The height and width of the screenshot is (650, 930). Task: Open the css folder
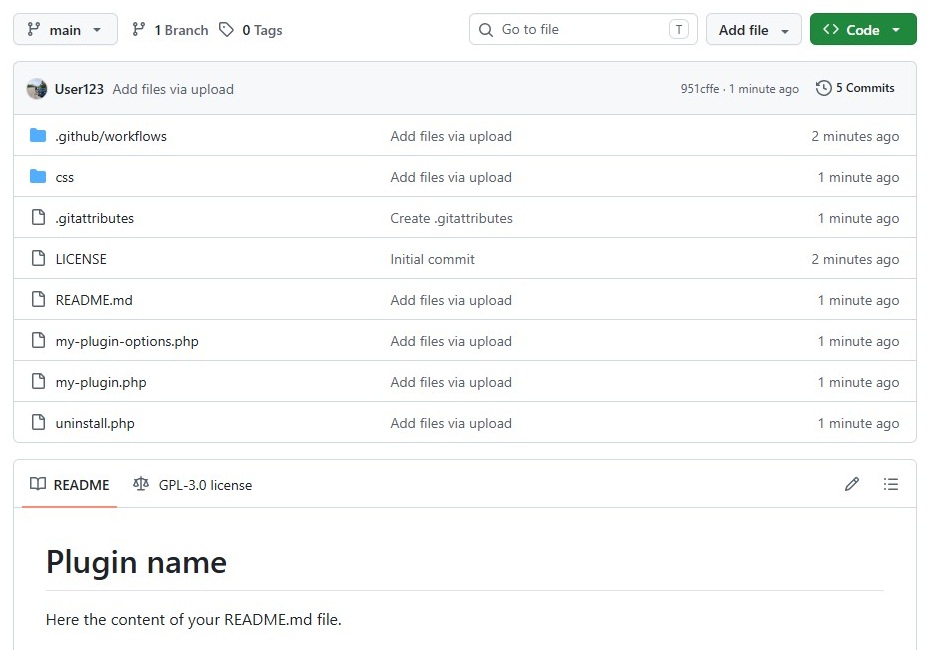tap(65, 177)
